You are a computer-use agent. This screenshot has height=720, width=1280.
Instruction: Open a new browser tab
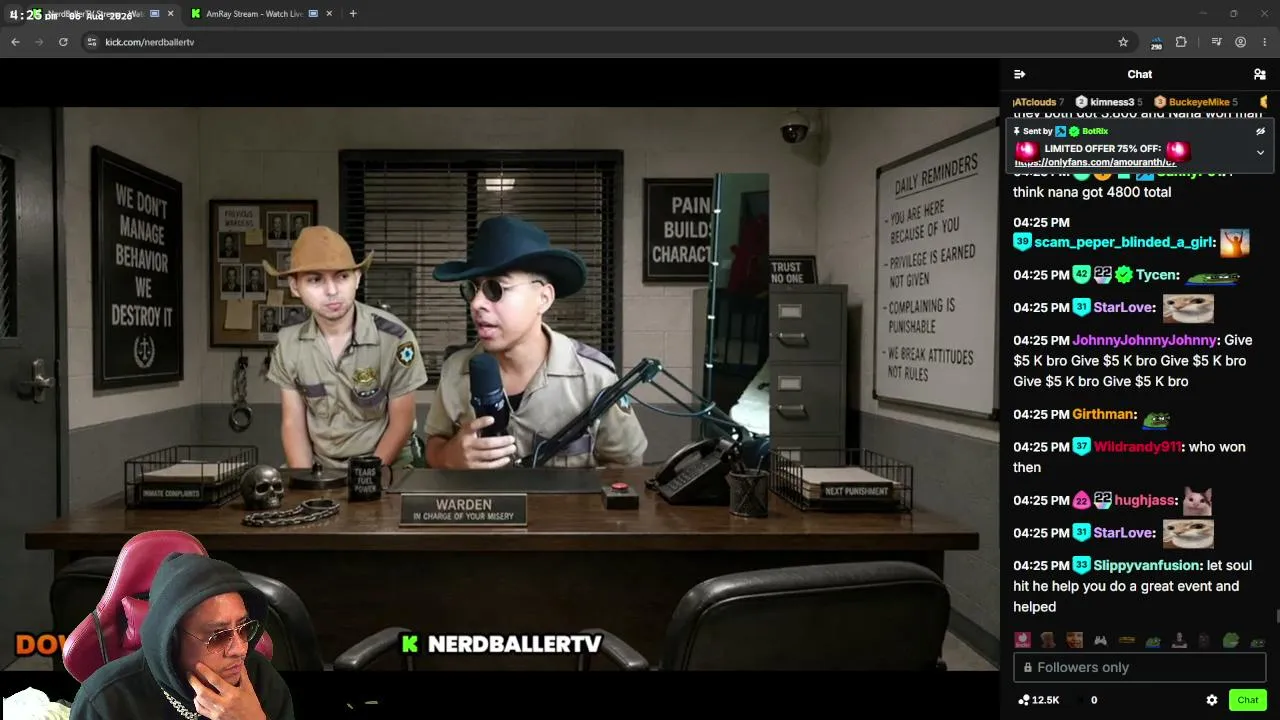(x=353, y=14)
